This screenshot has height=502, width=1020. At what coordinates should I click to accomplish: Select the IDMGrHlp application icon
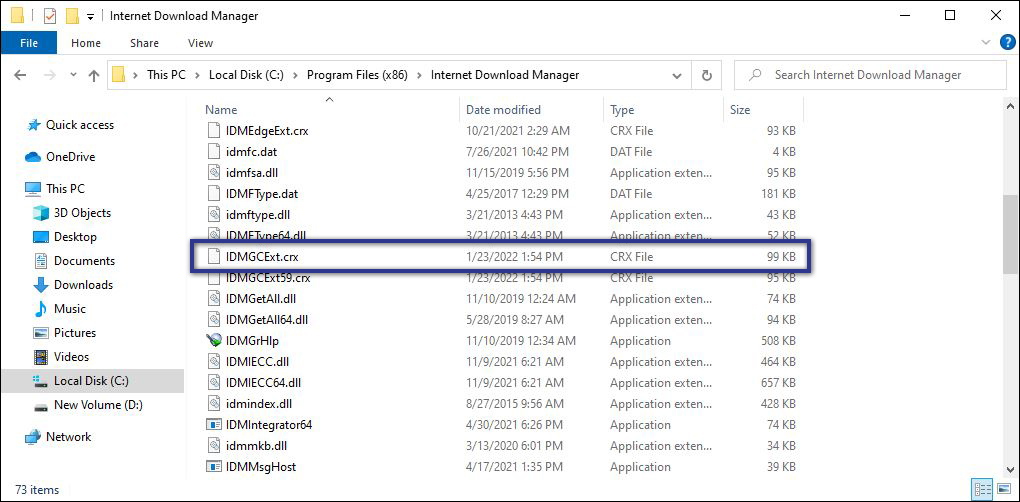[214, 341]
